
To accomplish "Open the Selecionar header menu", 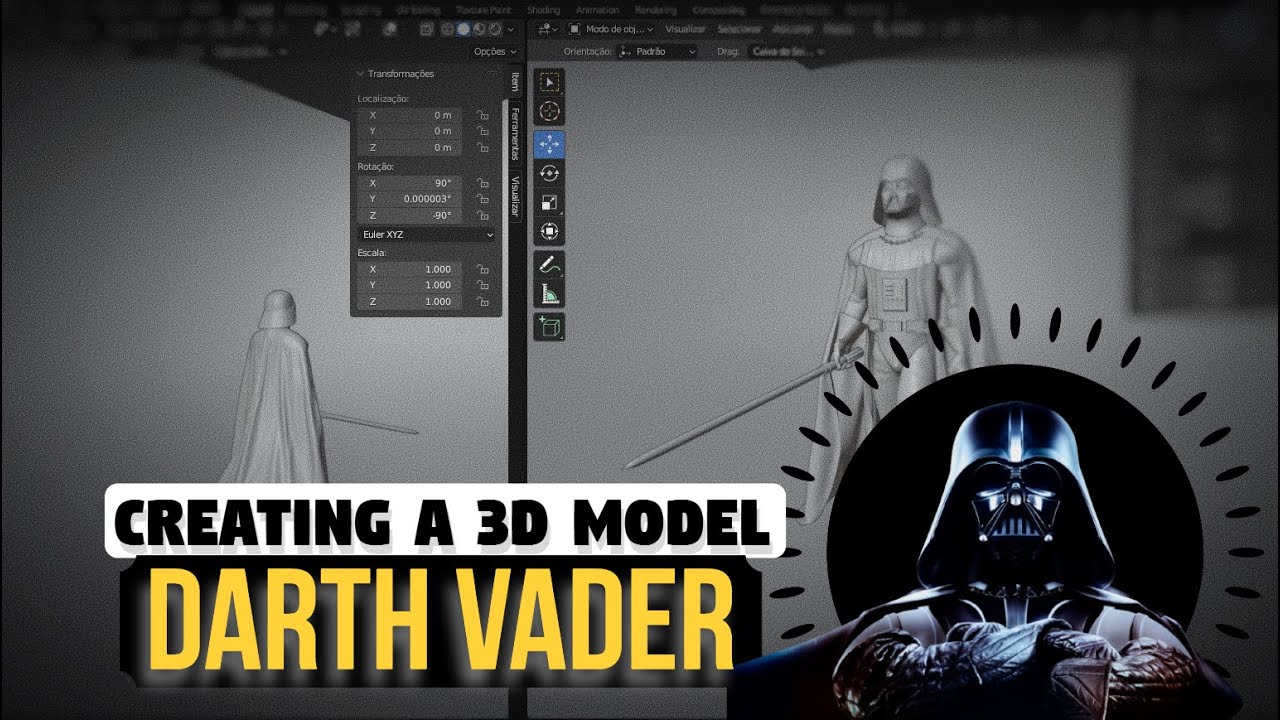I will click(x=739, y=29).
